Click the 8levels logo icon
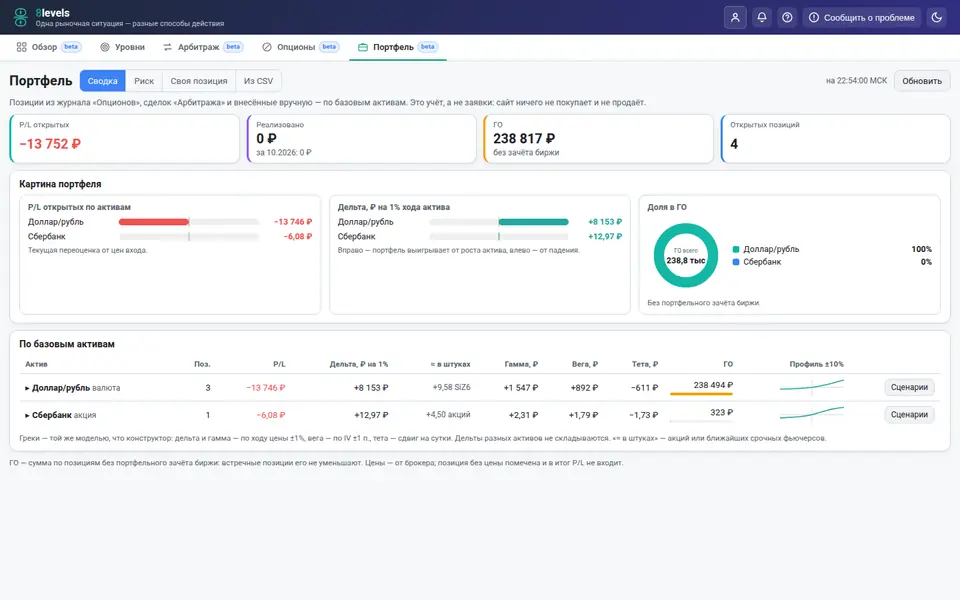960x600 pixels. (x=20, y=17)
